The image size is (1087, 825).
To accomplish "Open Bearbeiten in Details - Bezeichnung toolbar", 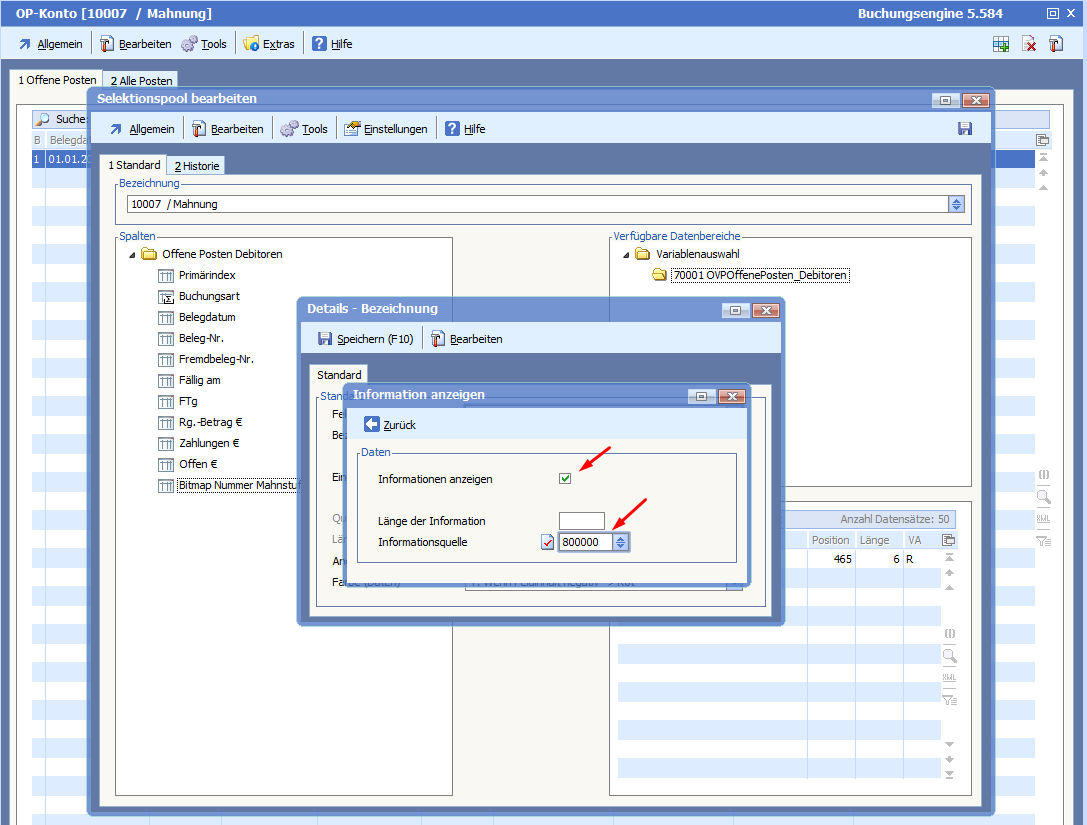I will (x=467, y=339).
